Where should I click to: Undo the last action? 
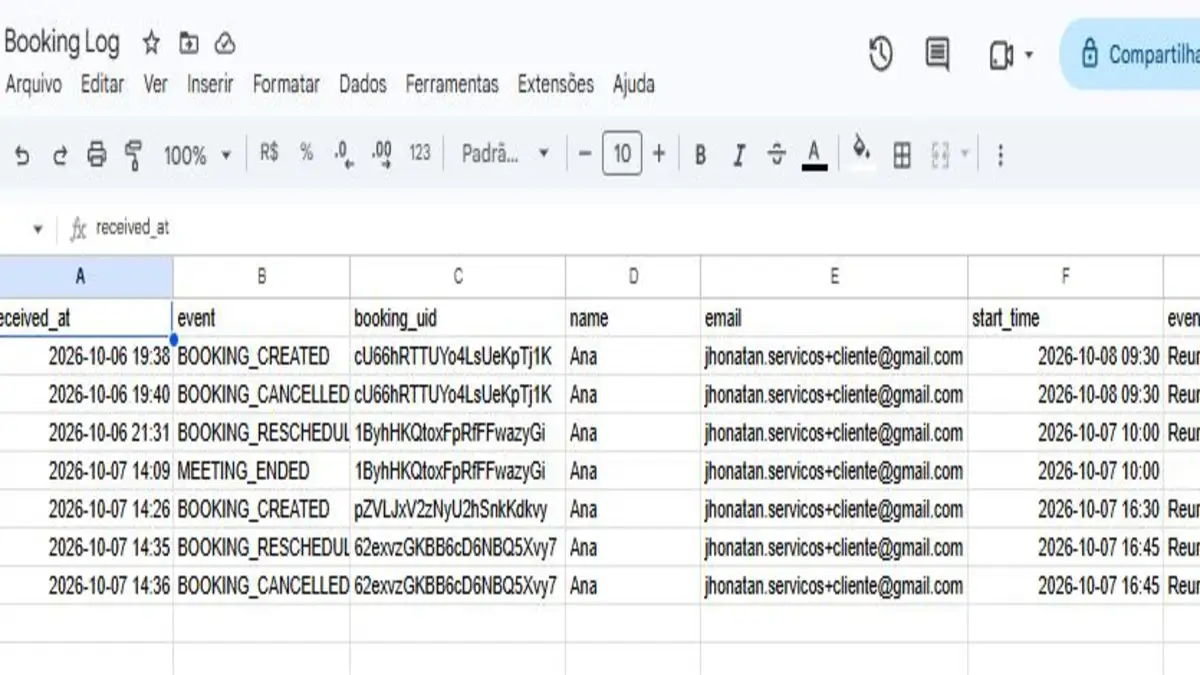pyautogui.click(x=22, y=155)
